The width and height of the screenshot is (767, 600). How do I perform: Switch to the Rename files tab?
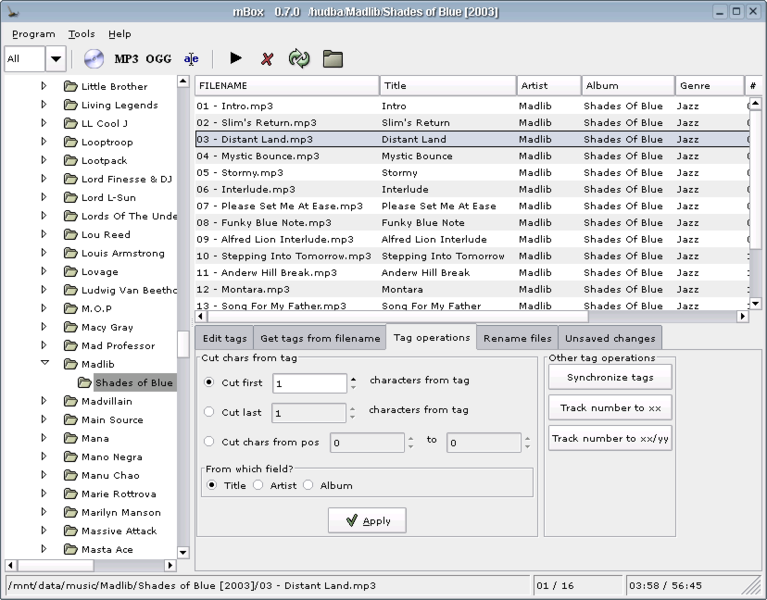pos(517,338)
